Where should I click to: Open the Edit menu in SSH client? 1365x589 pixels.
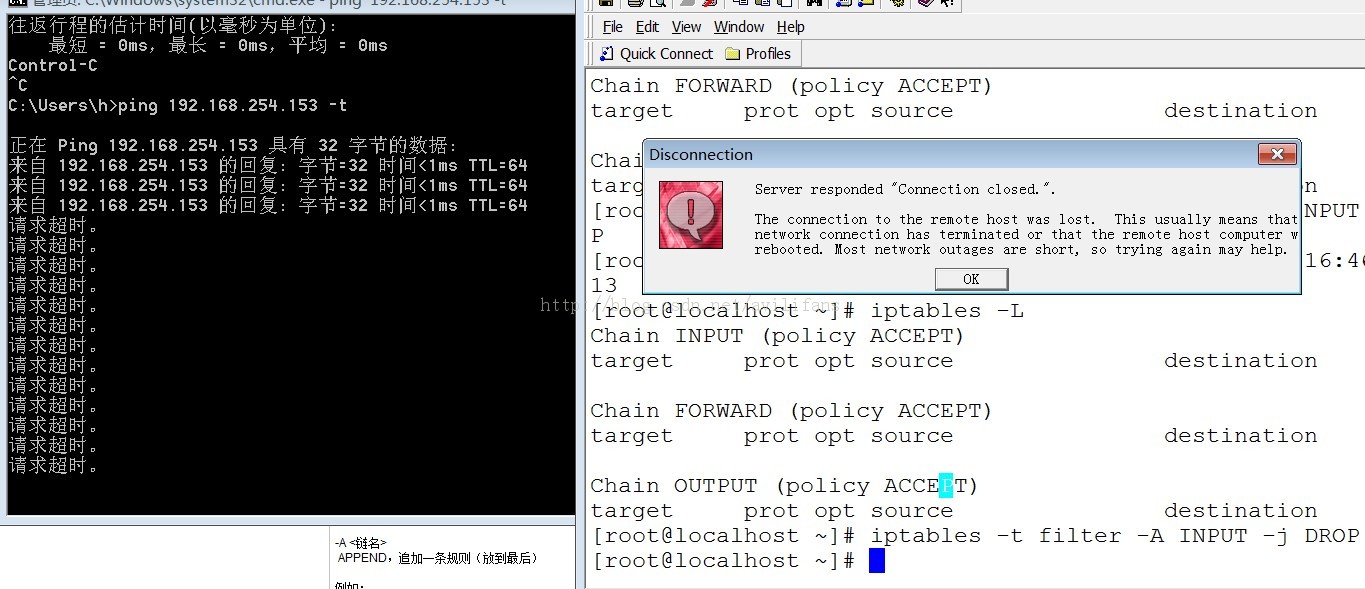[647, 27]
